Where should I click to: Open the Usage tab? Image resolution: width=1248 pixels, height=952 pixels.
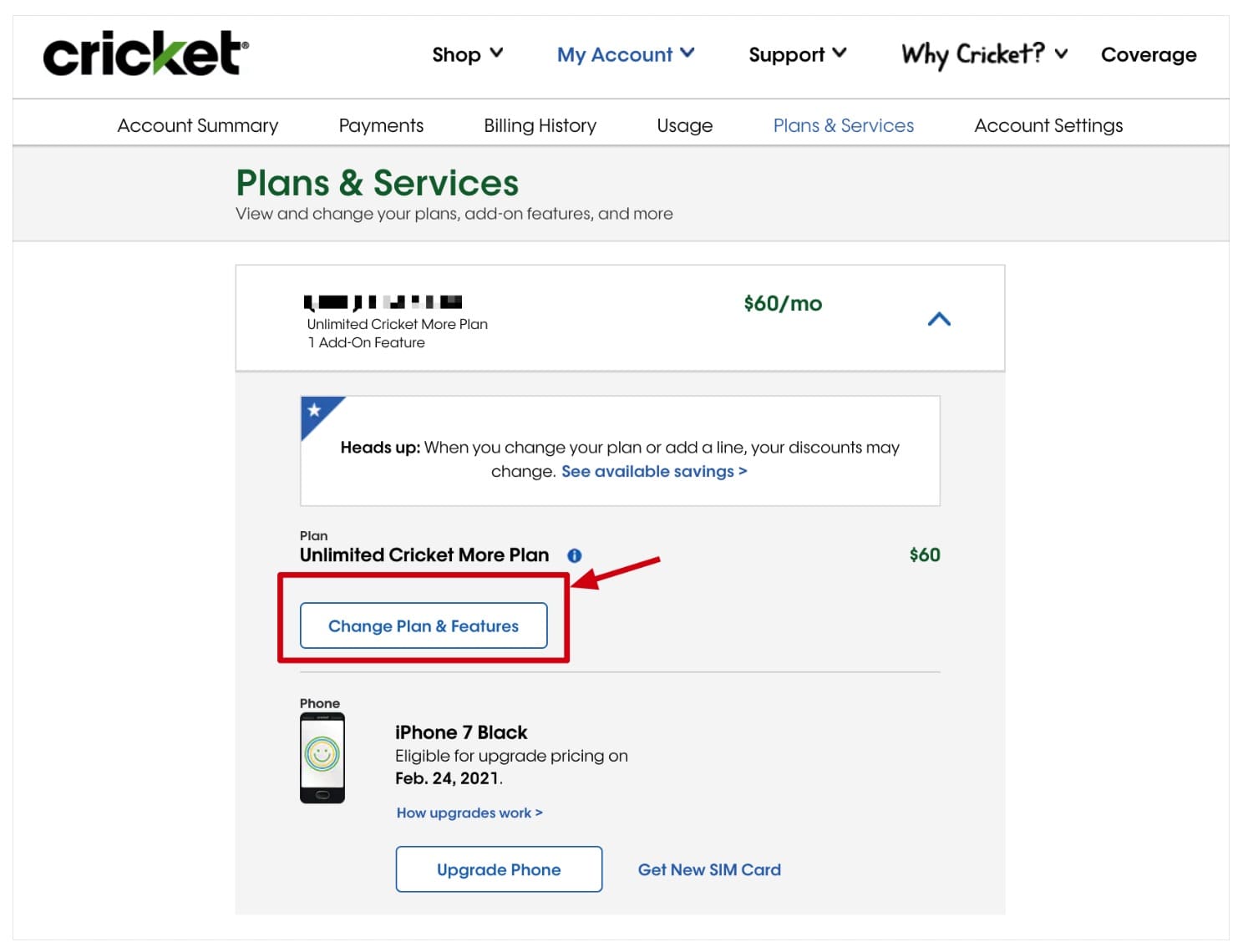[683, 125]
